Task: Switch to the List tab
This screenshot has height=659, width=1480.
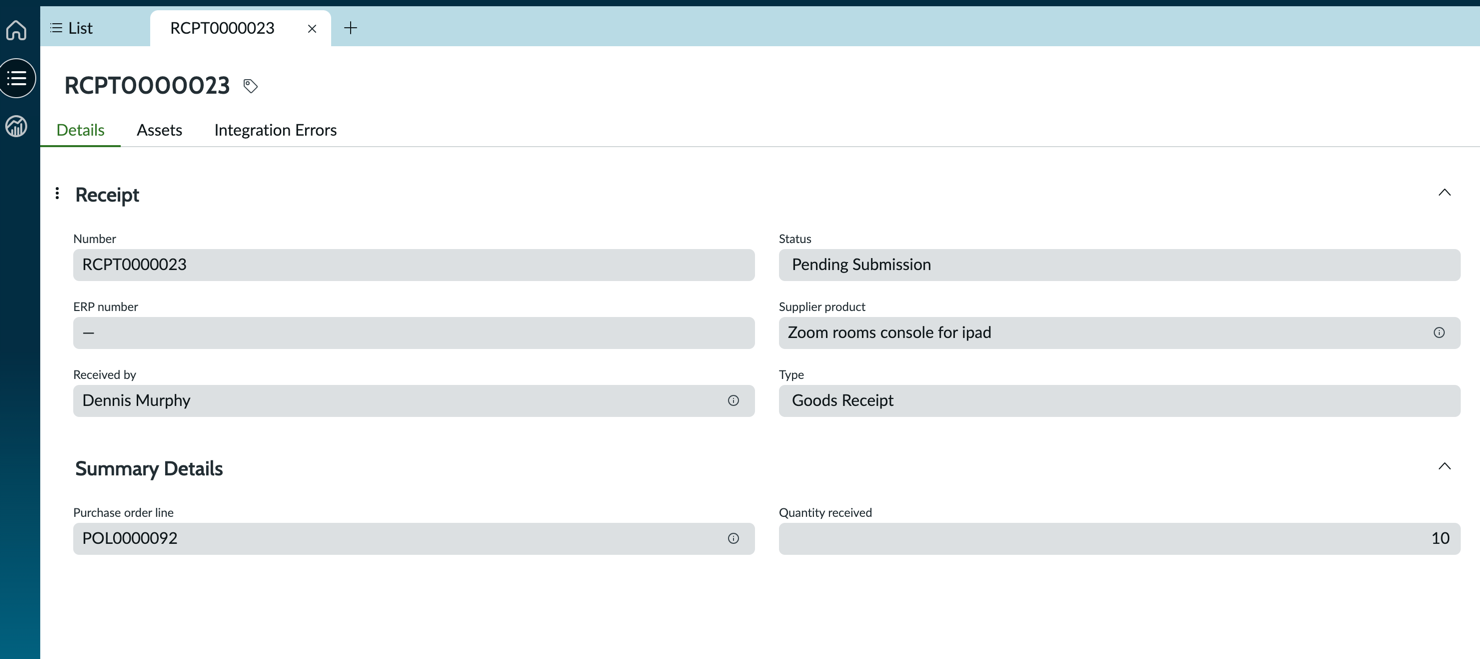Action: click(x=71, y=28)
